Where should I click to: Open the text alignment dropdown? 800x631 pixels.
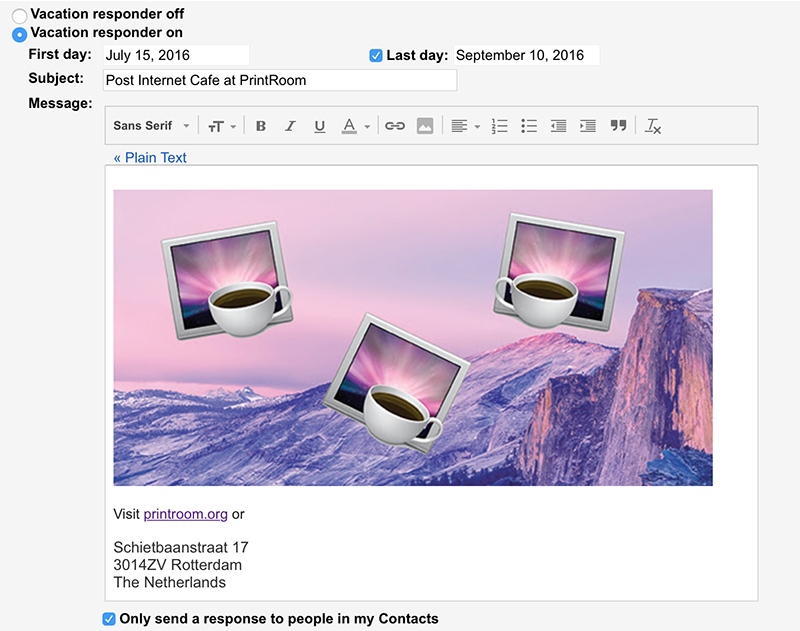click(x=465, y=126)
